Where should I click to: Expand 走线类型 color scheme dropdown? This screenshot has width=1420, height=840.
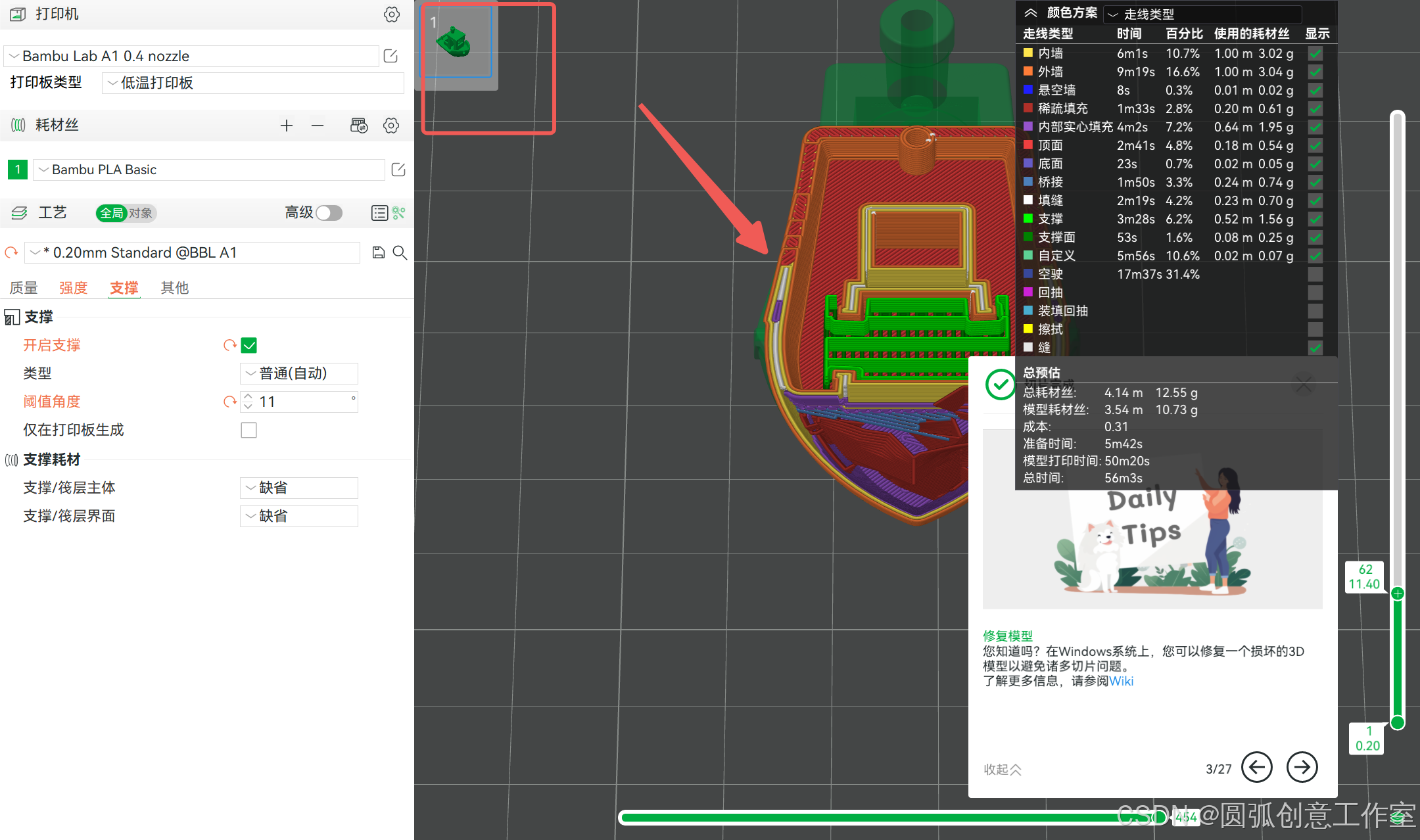[1202, 14]
